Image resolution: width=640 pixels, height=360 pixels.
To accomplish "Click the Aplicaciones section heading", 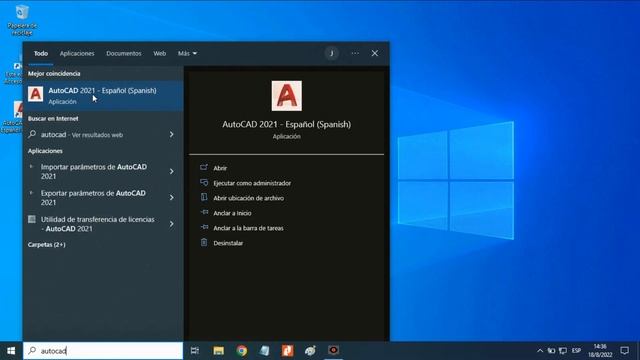I will tap(45, 151).
